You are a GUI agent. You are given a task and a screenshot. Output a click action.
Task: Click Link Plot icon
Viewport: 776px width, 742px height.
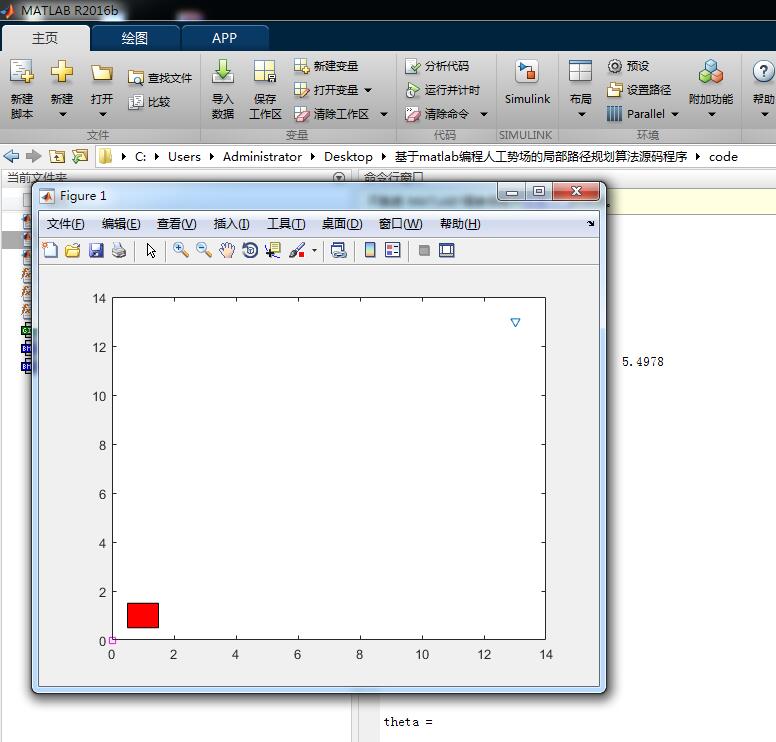pyautogui.click(x=339, y=250)
